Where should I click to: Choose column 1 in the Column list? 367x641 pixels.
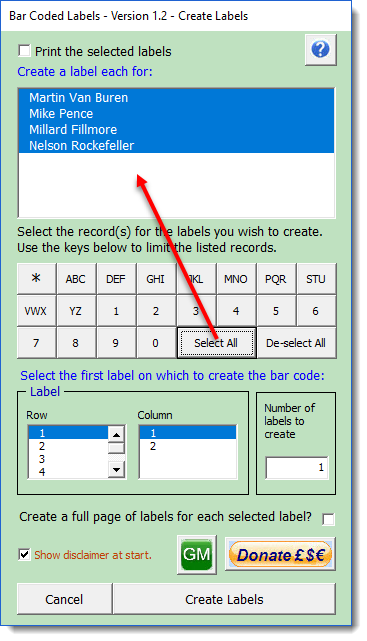[188, 433]
